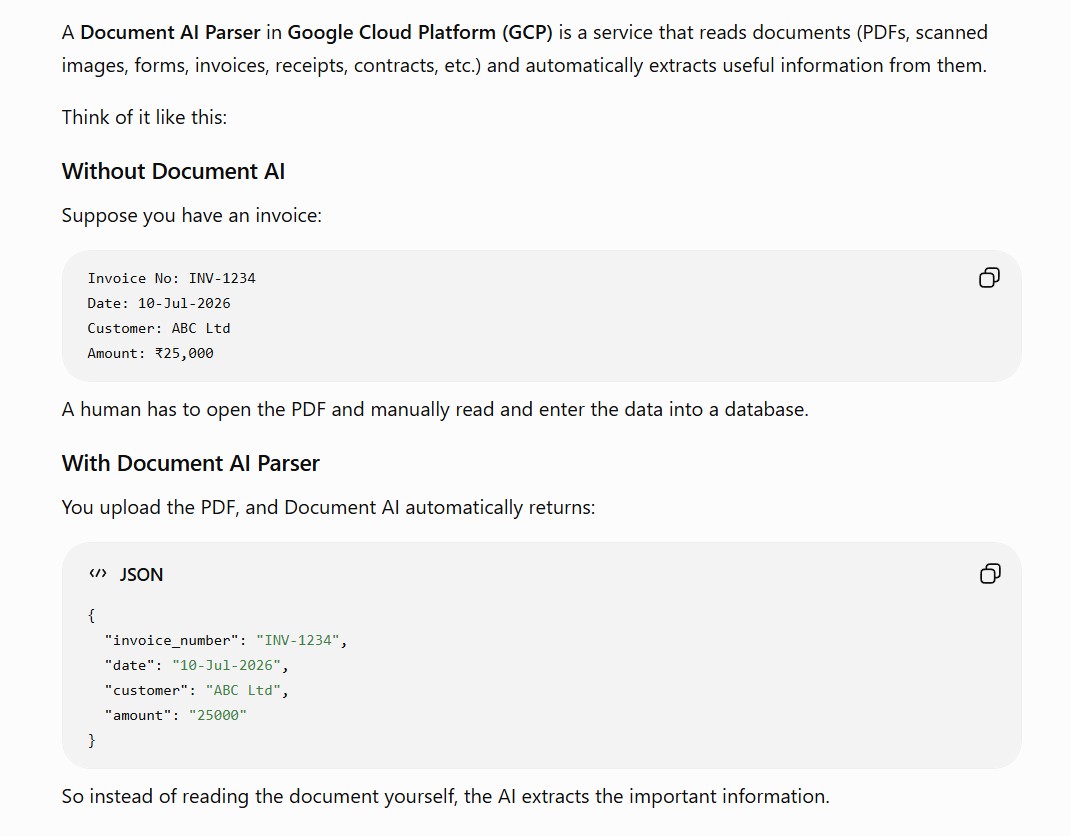
Task: Click the 'With Document AI Parser' heading
Action: click(191, 463)
